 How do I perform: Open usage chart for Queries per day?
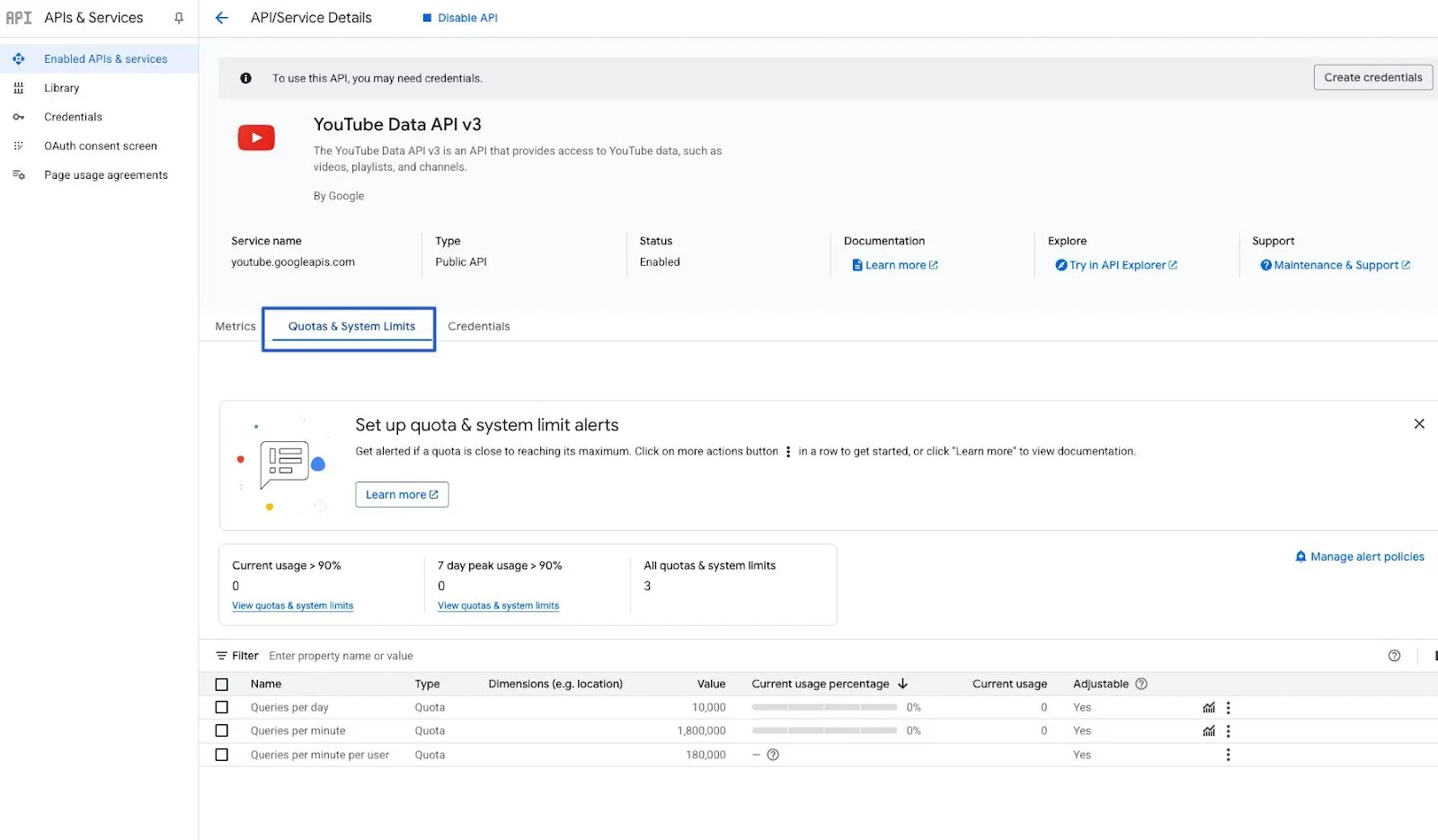tap(1209, 708)
